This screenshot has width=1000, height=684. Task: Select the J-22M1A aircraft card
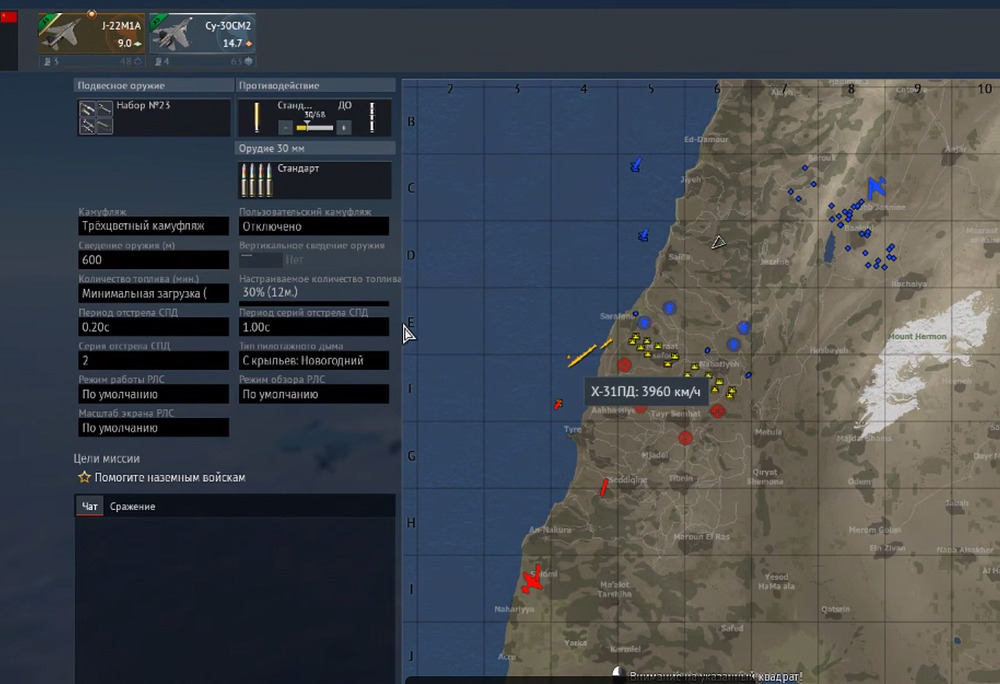click(91, 34)
